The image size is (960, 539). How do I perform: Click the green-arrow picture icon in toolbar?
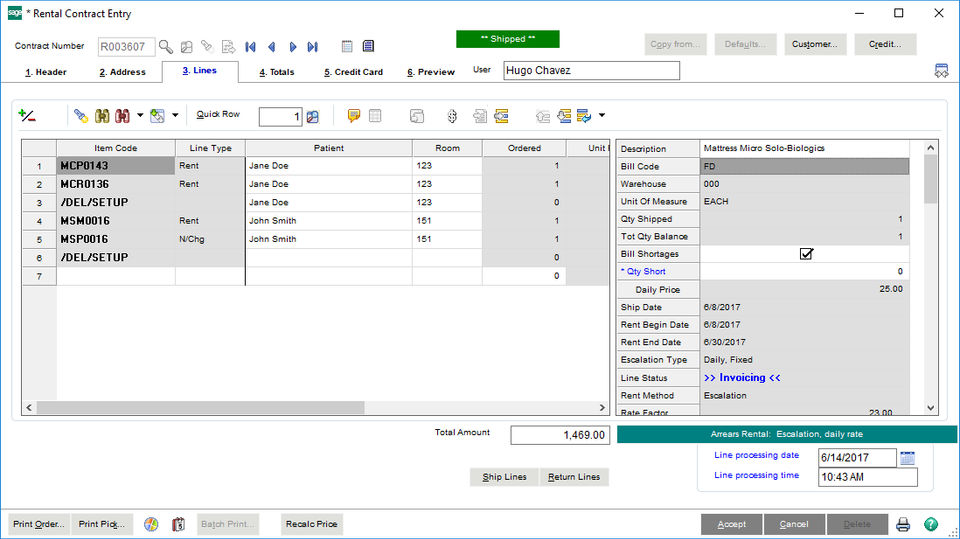[157, 116]
